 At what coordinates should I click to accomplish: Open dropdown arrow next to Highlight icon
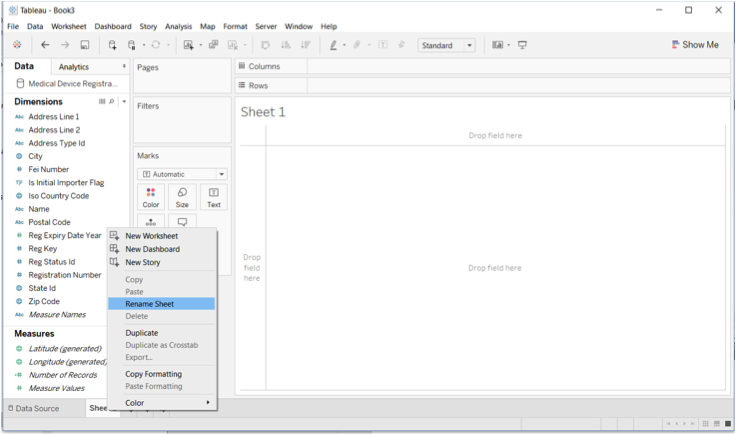(x=344, y=45)
